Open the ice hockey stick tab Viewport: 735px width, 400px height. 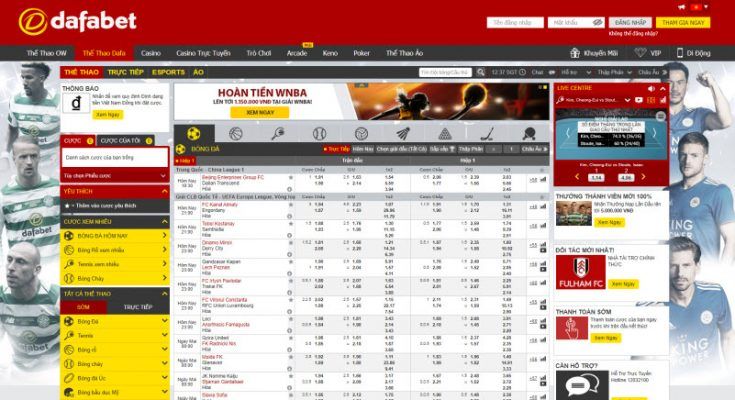tap(487, 134)
